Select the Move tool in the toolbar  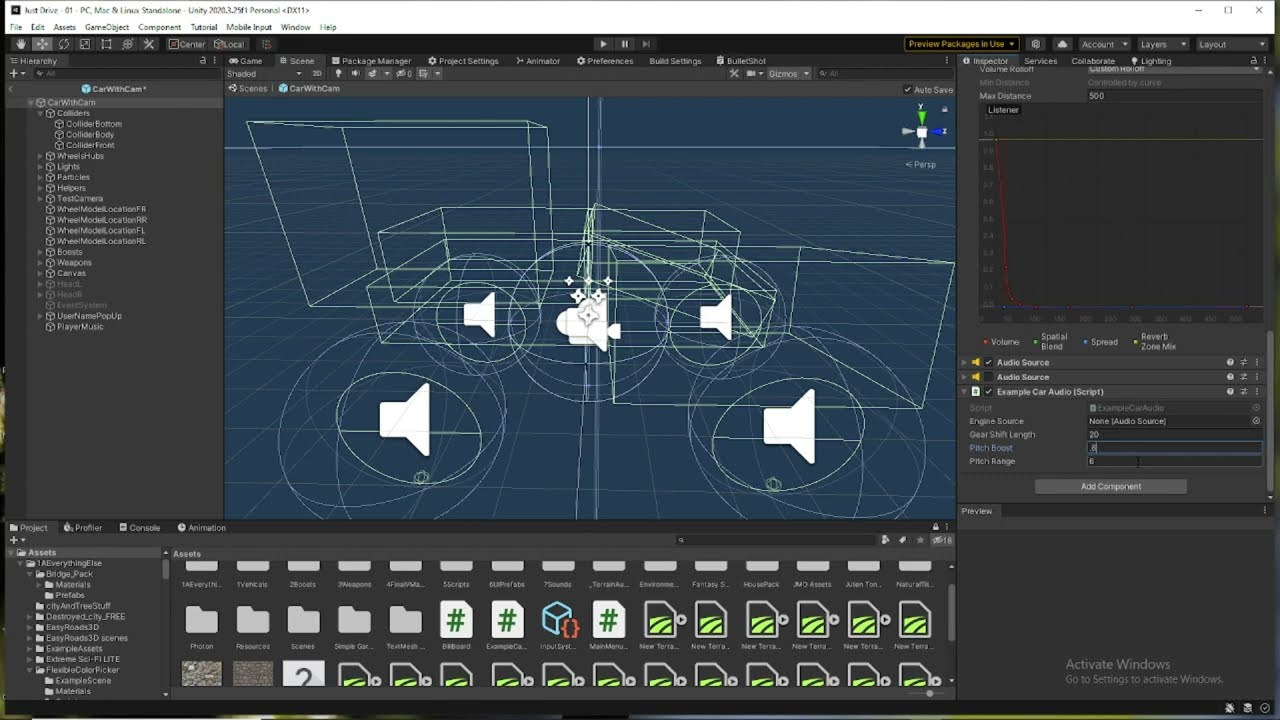pyautogui.click(x=43, y=44)
